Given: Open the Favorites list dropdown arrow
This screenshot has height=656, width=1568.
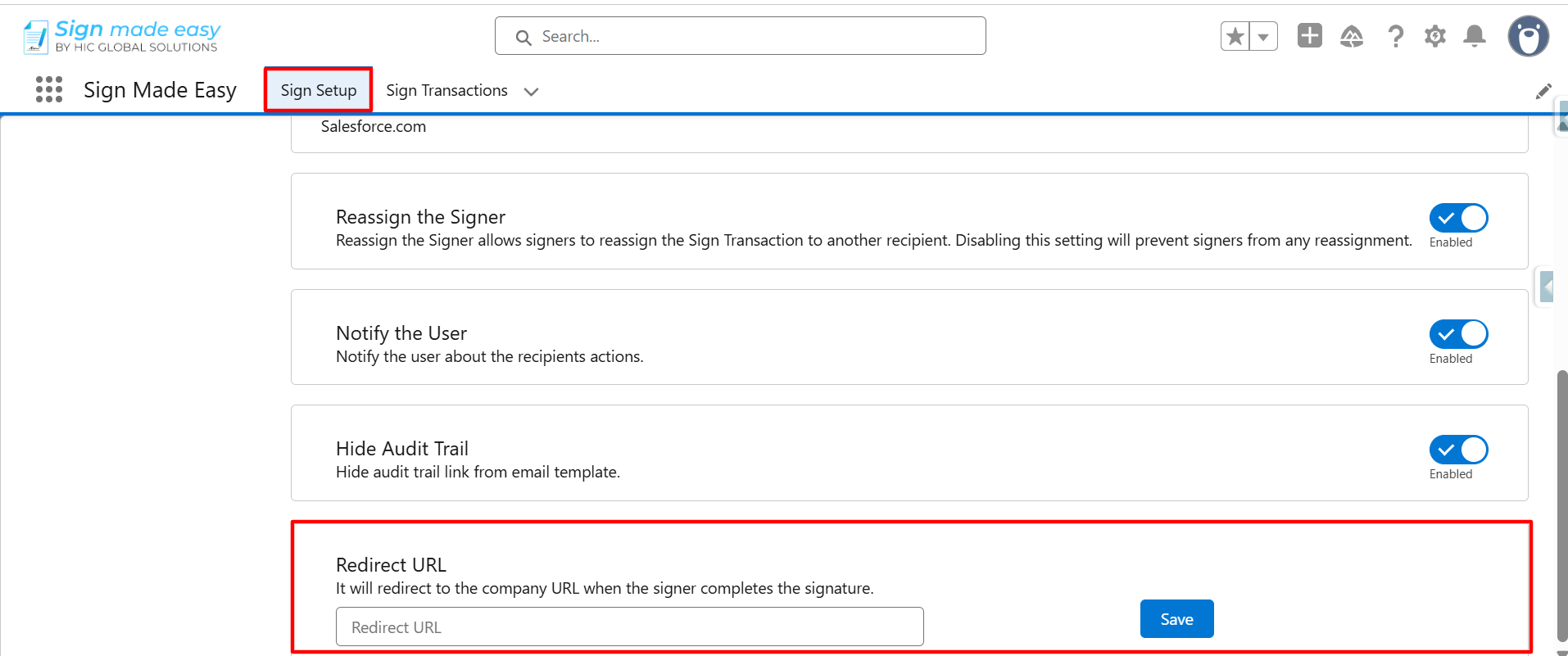Looking at the screenshot, I should point(1263,36).
